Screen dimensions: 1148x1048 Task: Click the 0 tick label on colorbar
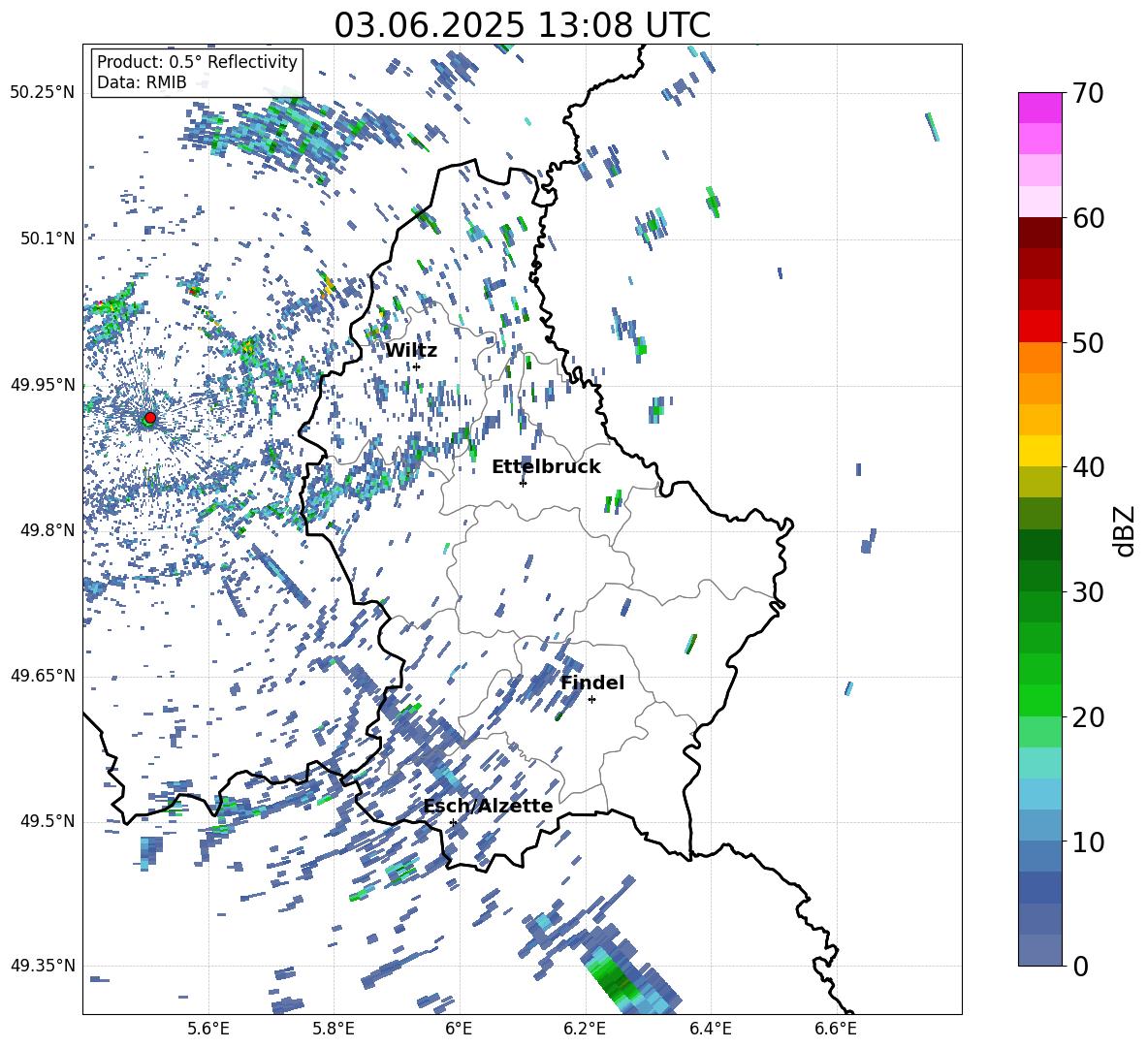click(1080, 966)
